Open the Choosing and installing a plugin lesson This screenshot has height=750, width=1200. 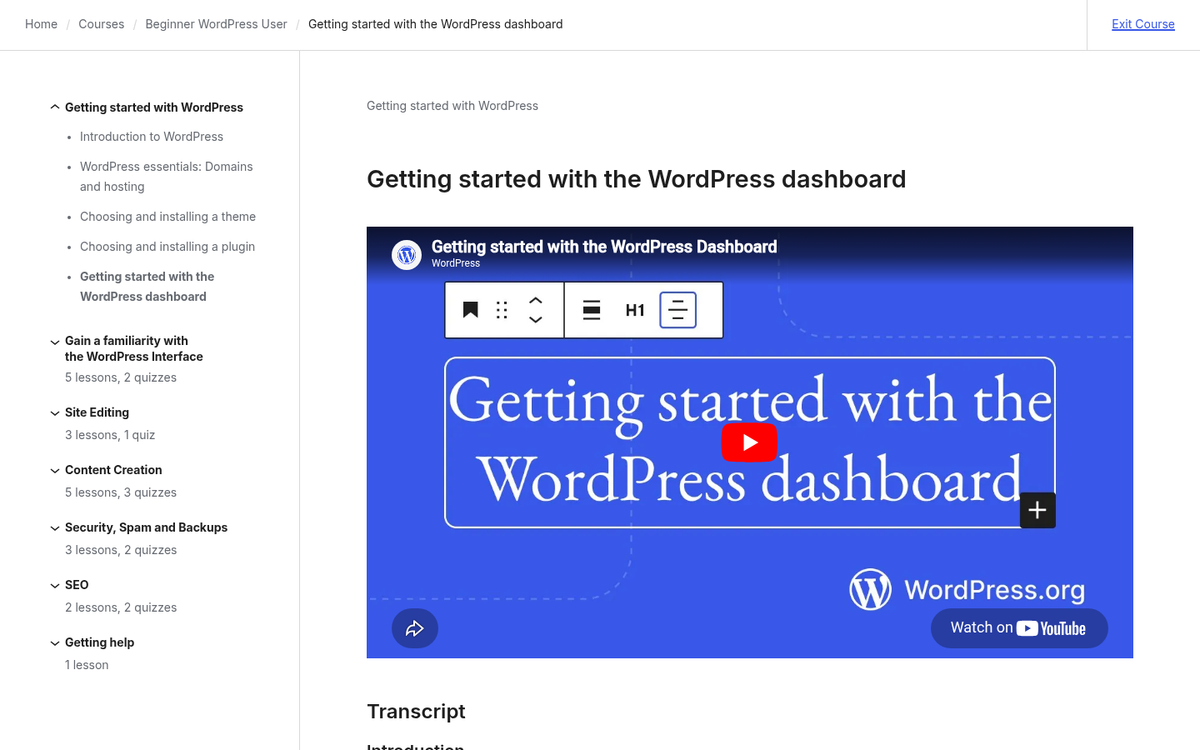coord(167,246)
